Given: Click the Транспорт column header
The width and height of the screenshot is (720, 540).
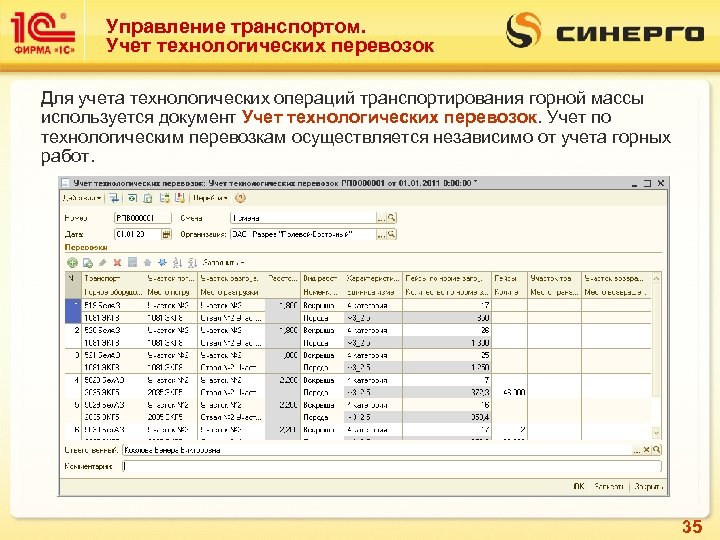Looking at the screenshot, I should pos(113,278).
